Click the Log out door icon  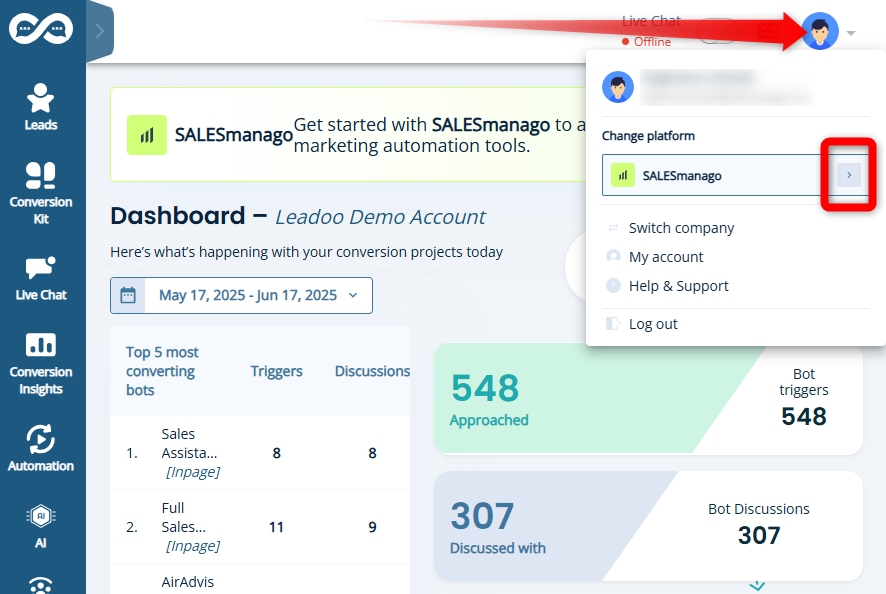tap(613, 323)
